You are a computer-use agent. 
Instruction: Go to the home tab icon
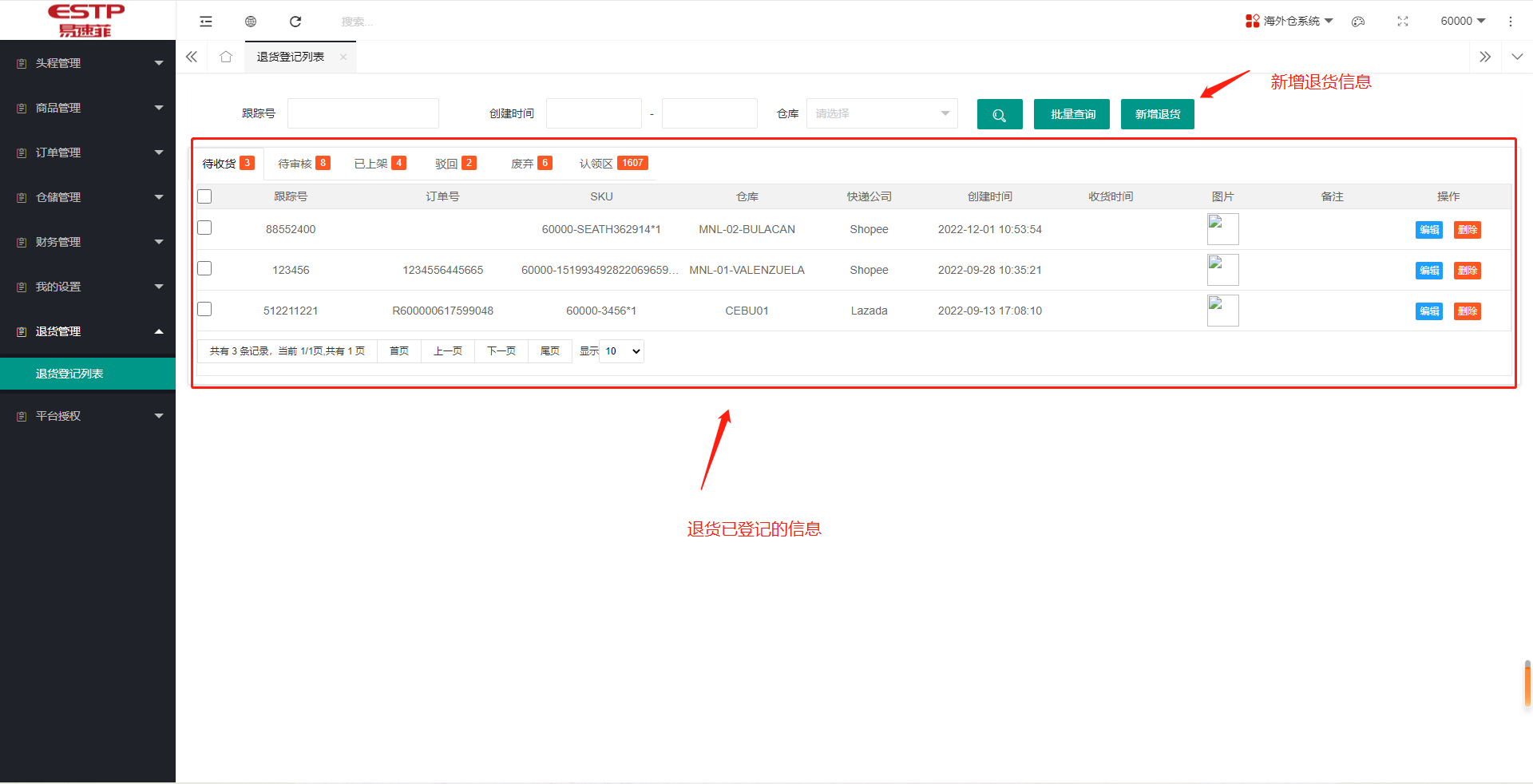point(226,57)
